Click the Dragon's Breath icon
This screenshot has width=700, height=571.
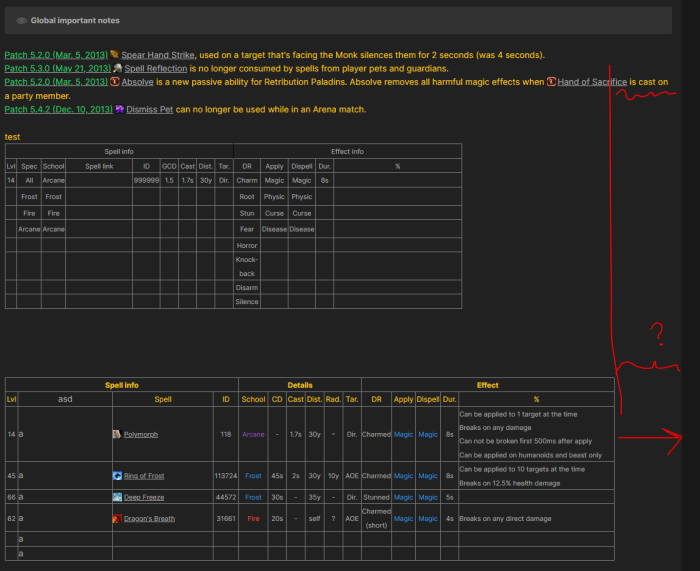coord(117,518)
